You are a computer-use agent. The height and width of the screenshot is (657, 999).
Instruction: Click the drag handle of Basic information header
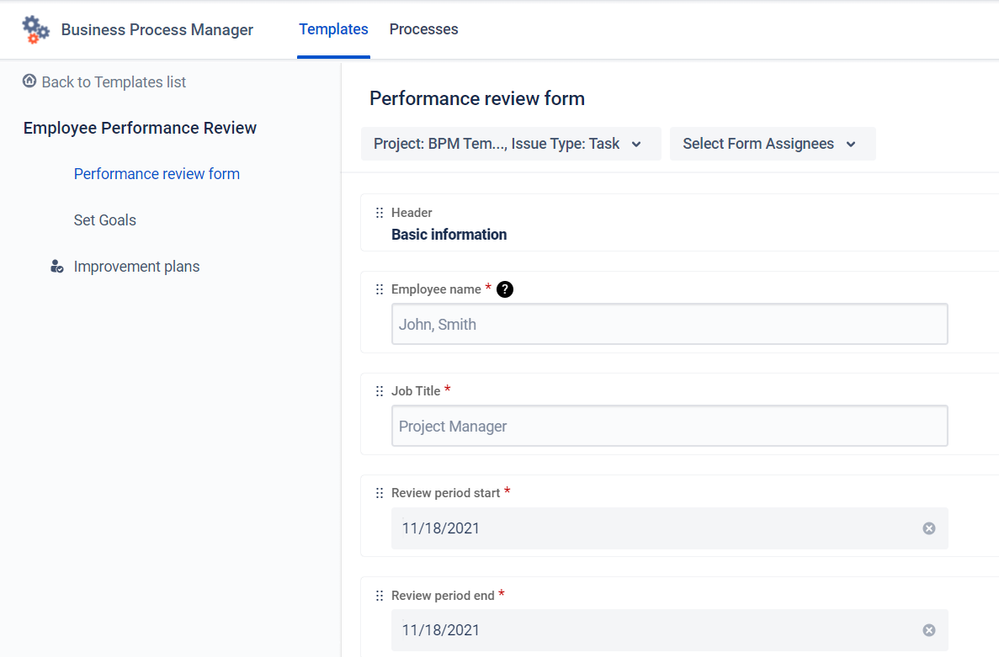380,212
